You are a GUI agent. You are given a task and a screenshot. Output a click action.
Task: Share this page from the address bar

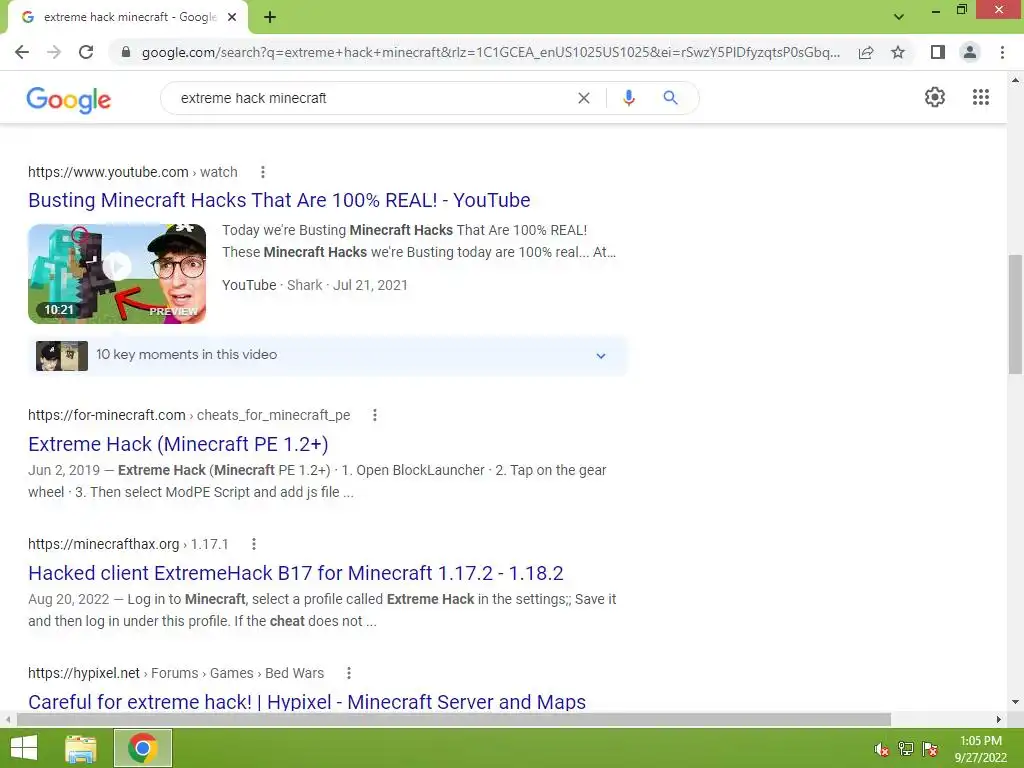click(866, 52)
